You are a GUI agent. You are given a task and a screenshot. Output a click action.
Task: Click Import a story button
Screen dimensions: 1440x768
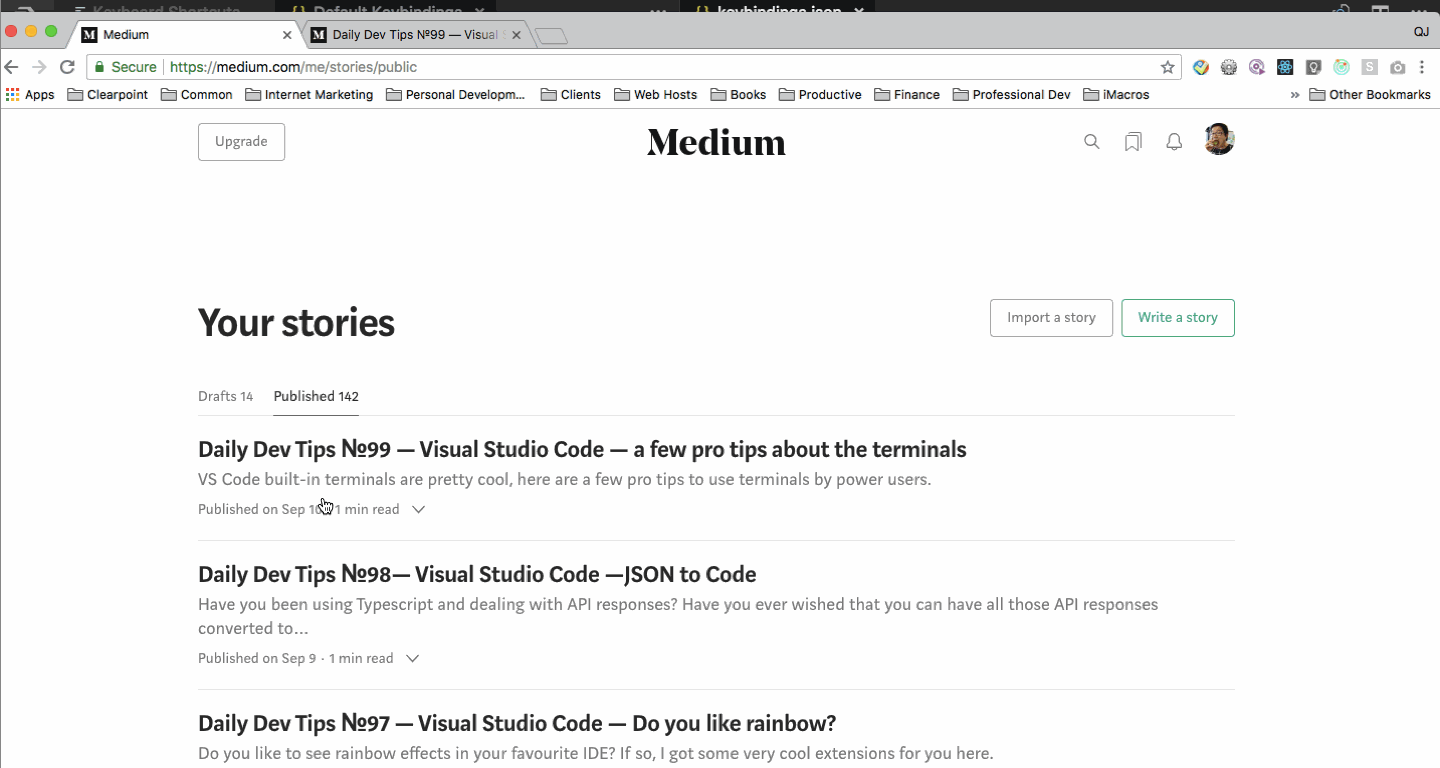[1051, 318]
